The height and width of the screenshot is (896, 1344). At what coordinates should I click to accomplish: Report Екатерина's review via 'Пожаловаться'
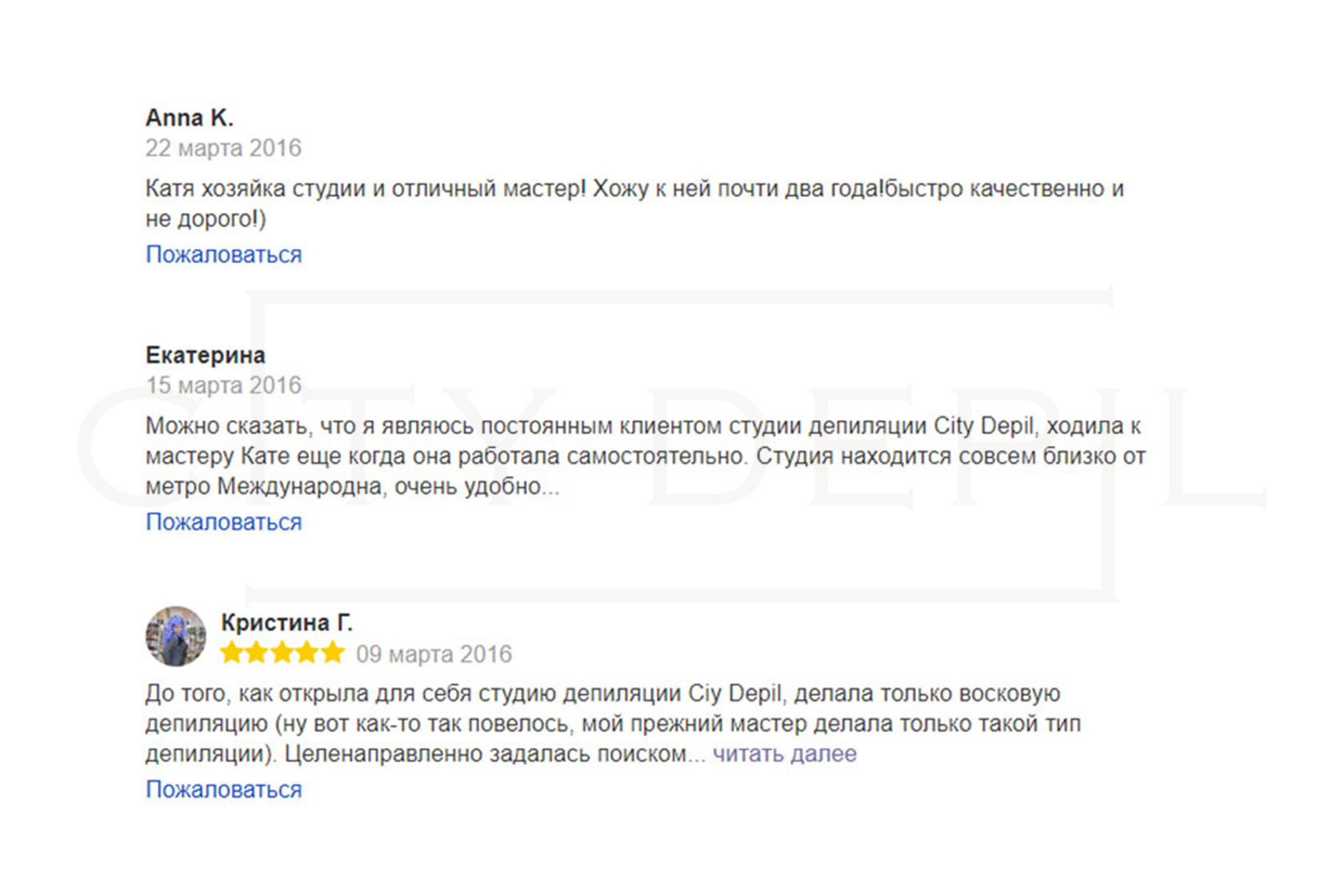pos(223,522)
